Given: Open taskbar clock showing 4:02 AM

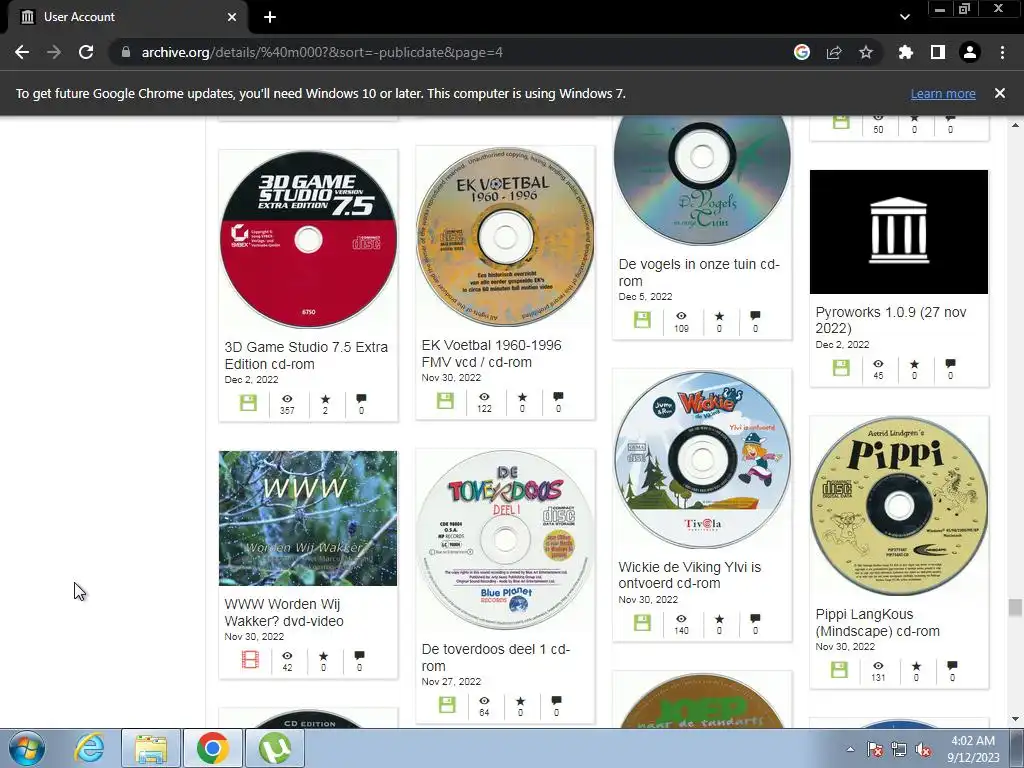Looking at the screenshot, I should click(x=973, y=748).
